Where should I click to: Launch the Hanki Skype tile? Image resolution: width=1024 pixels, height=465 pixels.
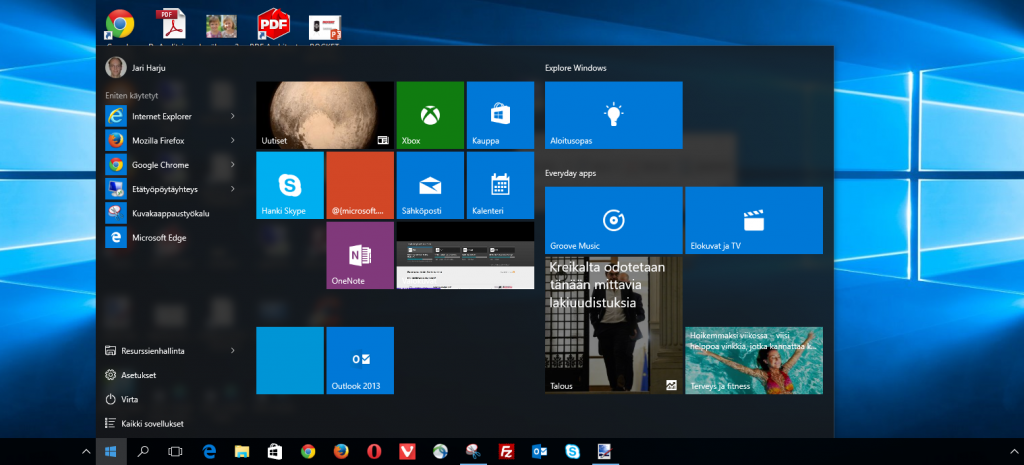pos(290,185)
